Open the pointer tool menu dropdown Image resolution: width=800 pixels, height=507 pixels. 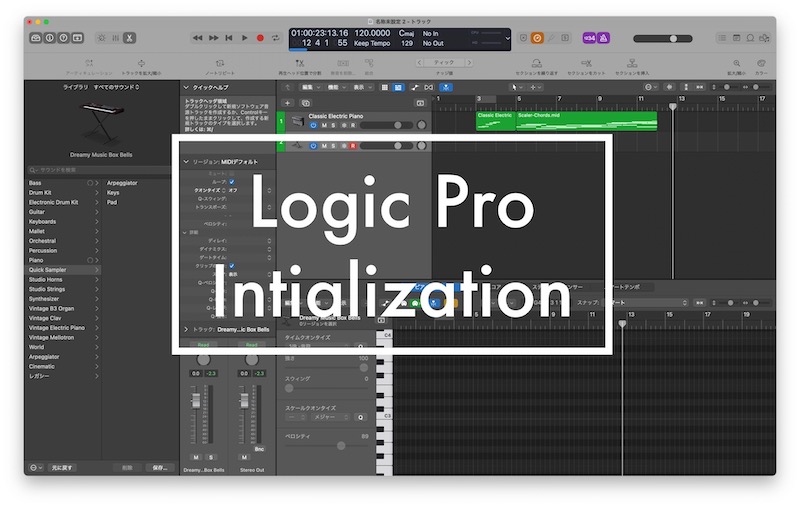click(517, 87)
